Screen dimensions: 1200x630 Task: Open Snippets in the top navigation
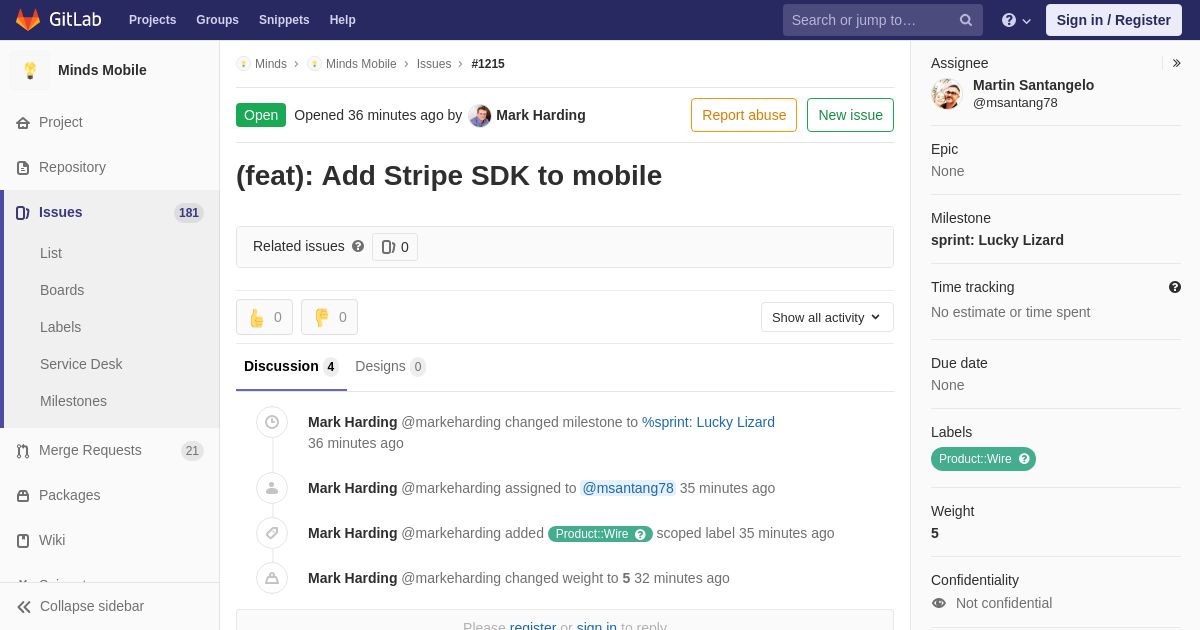(x=284, y=20)
